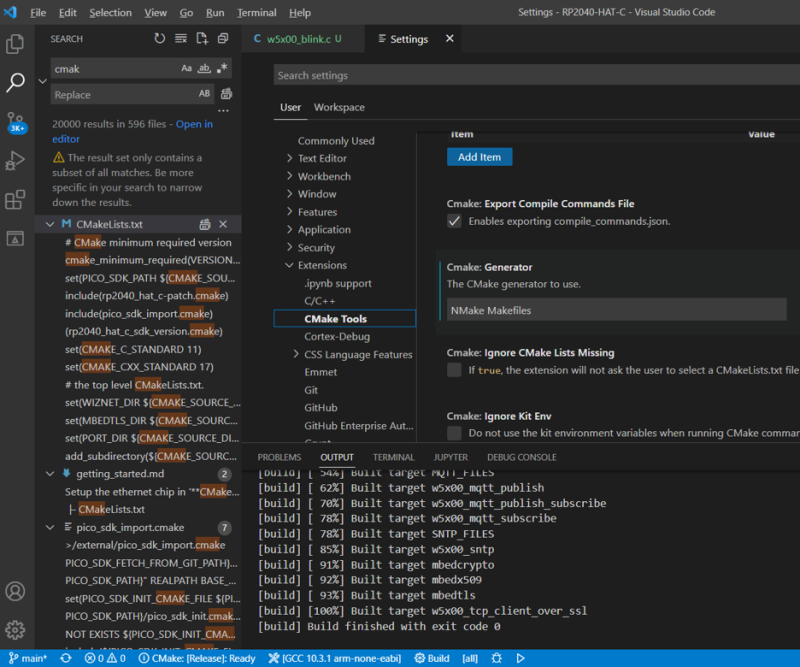800x667 pixels.
Task: Check Ignore CMake Lists Missing
Action: tap(454, 370)
